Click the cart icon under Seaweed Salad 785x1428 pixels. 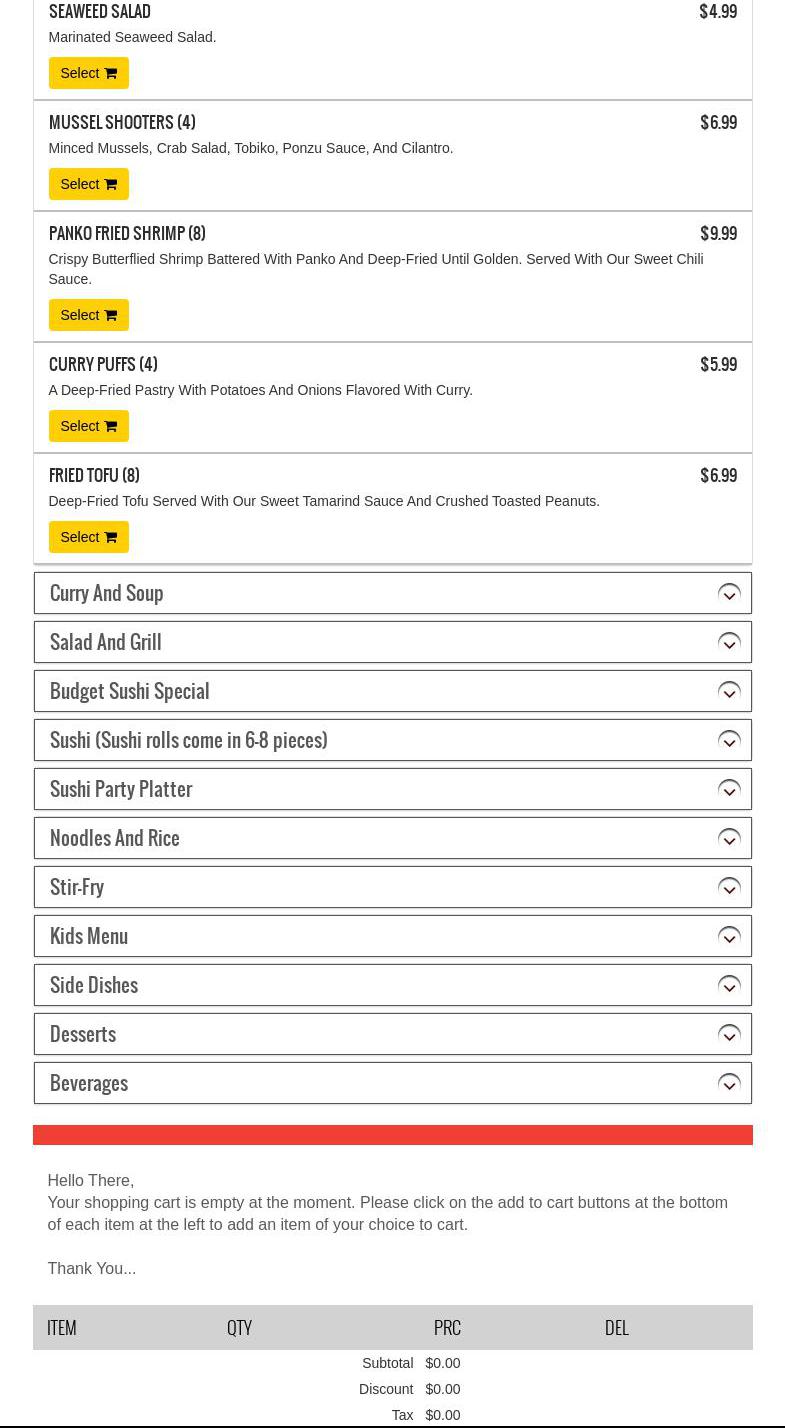click(x=110, y=73)
